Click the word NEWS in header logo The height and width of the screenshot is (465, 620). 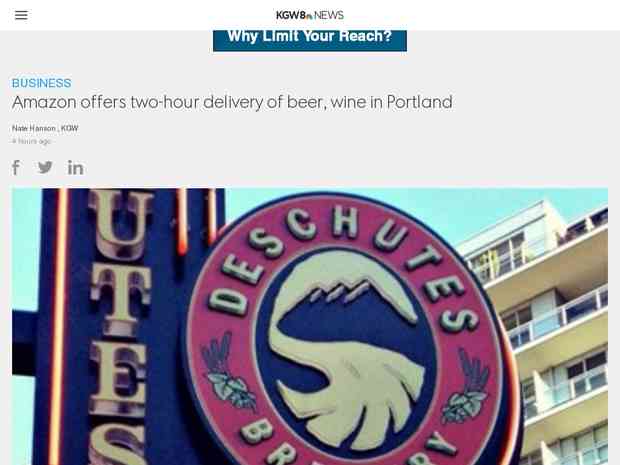329,15
